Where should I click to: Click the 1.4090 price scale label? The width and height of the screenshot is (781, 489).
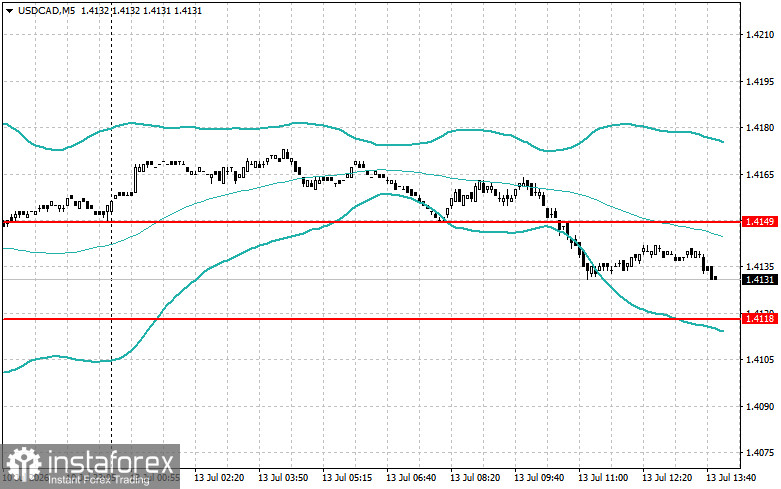tap(760, 406)
